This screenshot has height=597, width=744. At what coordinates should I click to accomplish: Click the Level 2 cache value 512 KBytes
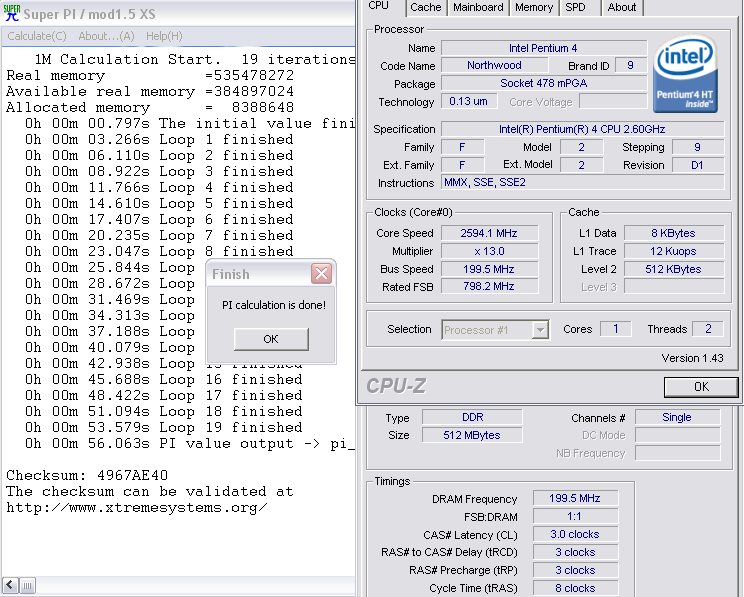674,269
